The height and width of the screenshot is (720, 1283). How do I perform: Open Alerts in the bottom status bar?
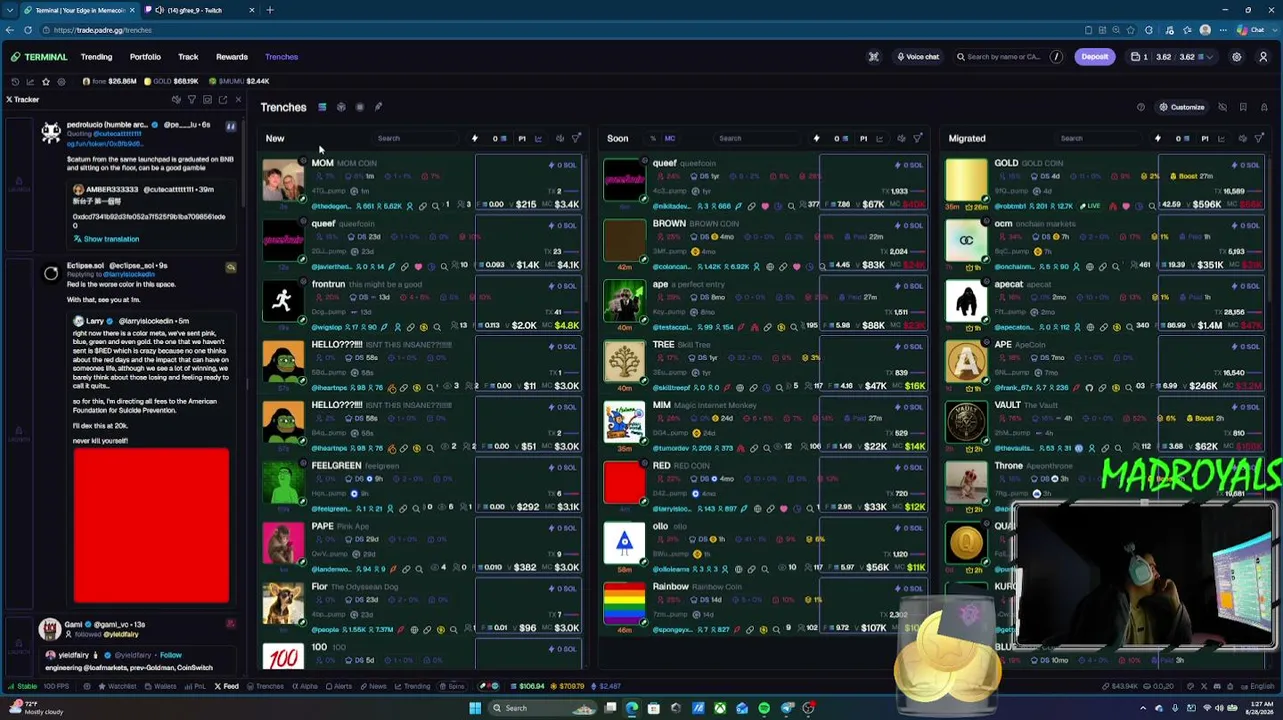click(338, 687)
